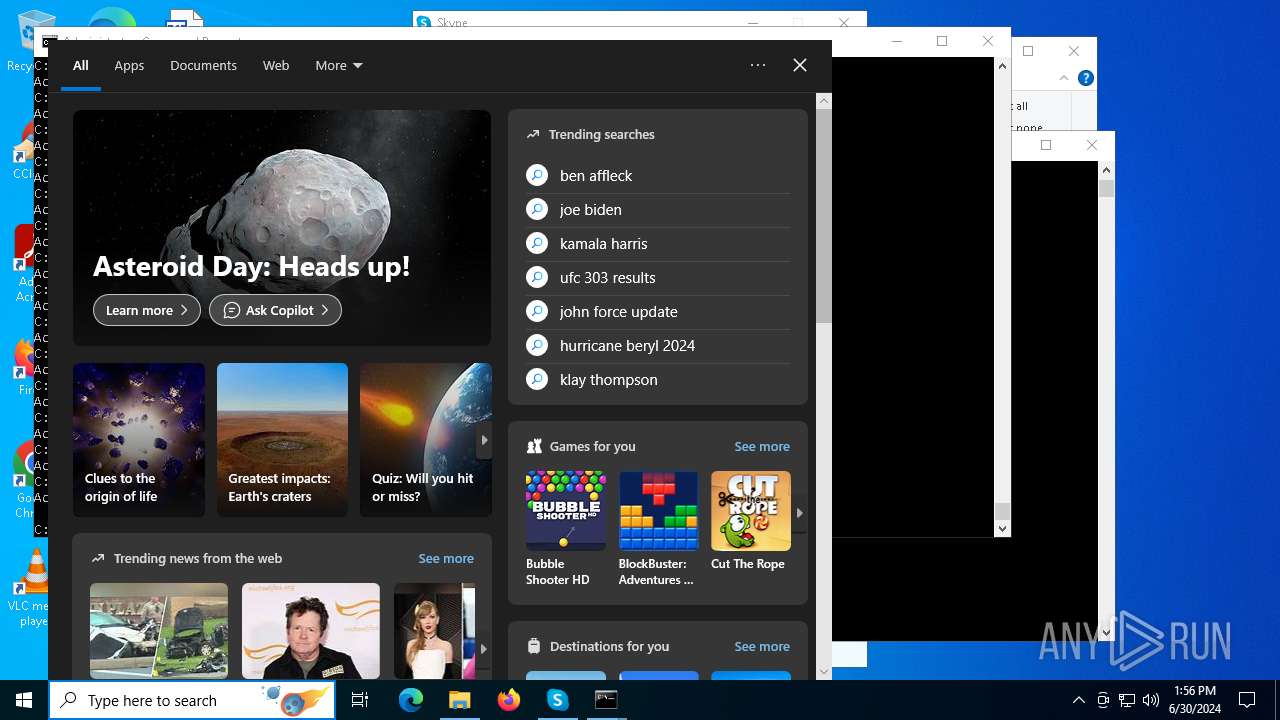Image resolution: width=1280 pixels, height=720 pixels.
Task: Select the All search tab
Action: coord(81,65)
